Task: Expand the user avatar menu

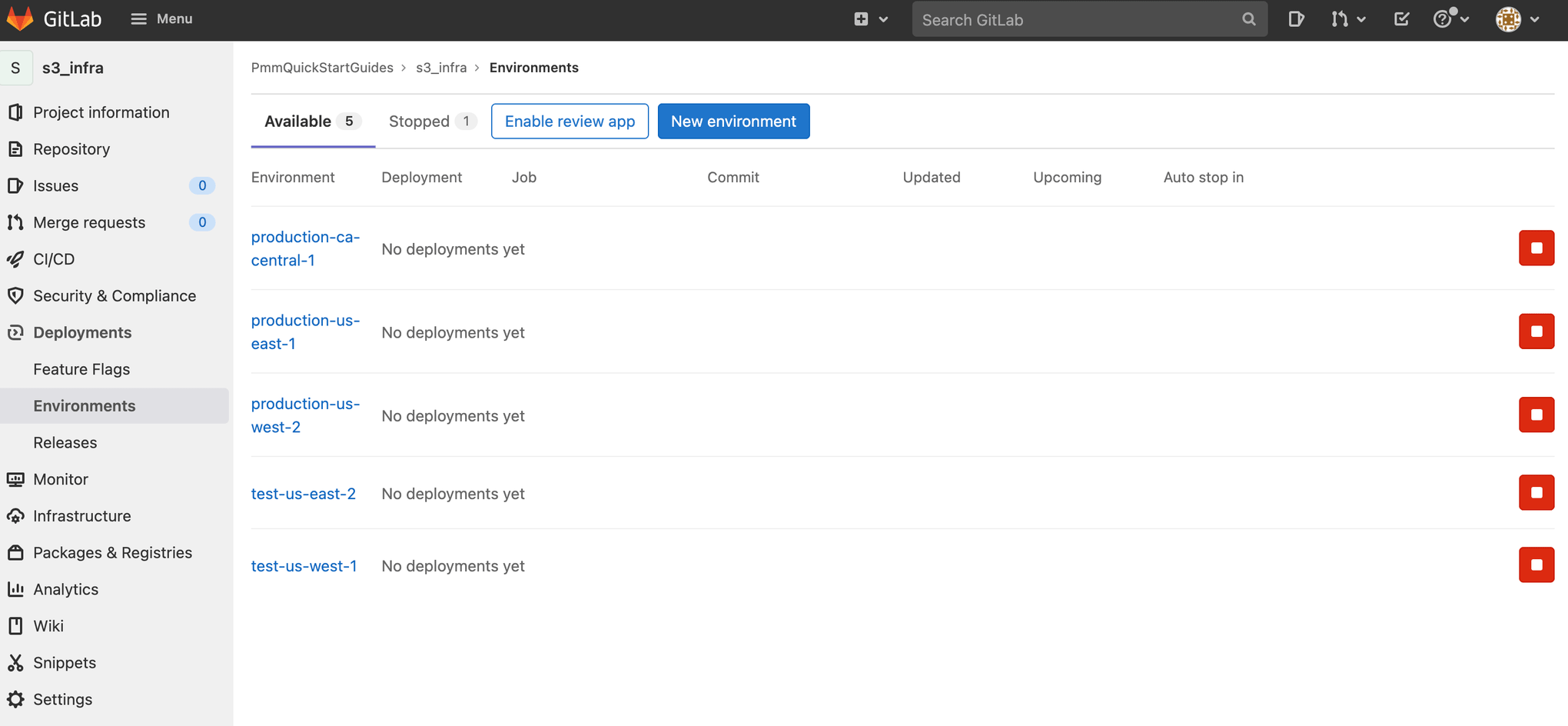Action: [1513, 19]
